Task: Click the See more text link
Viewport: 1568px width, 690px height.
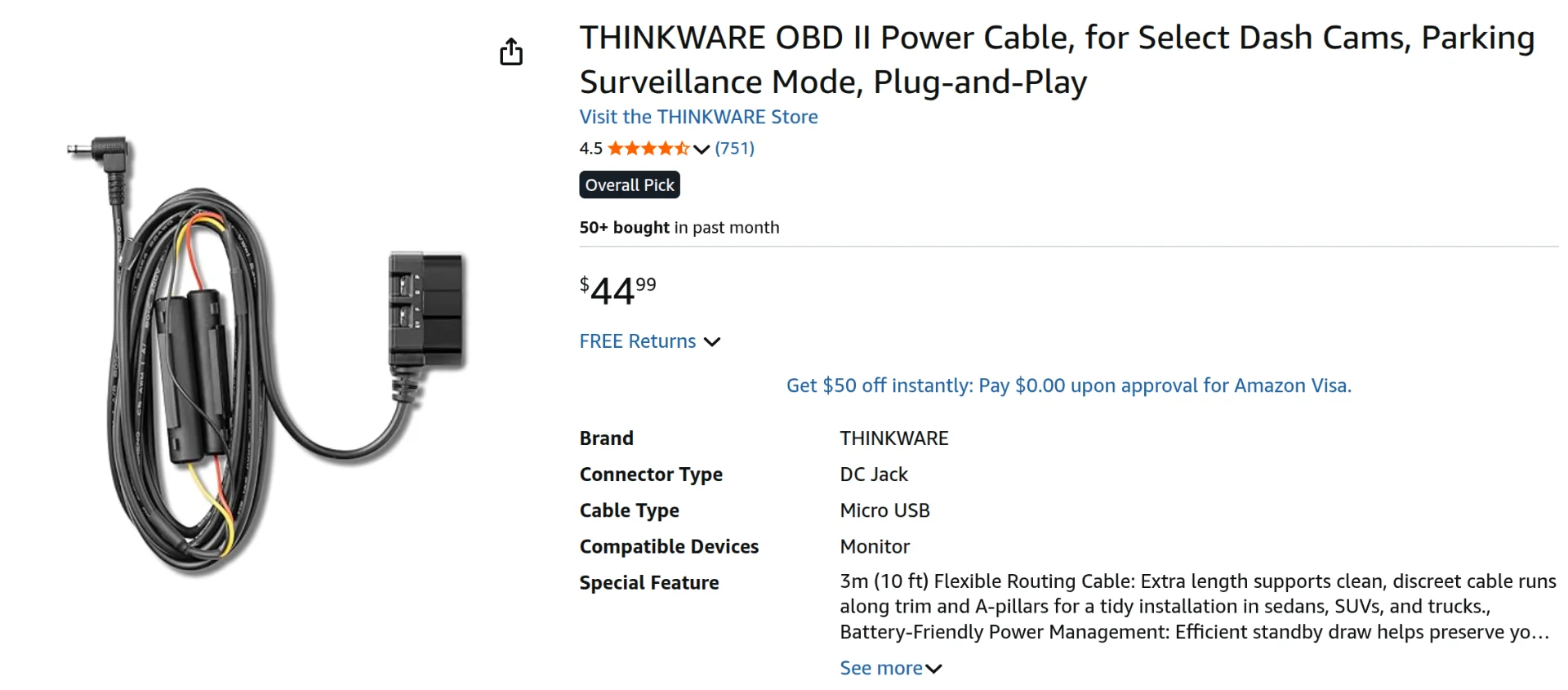Action: (x=880, y=668)
